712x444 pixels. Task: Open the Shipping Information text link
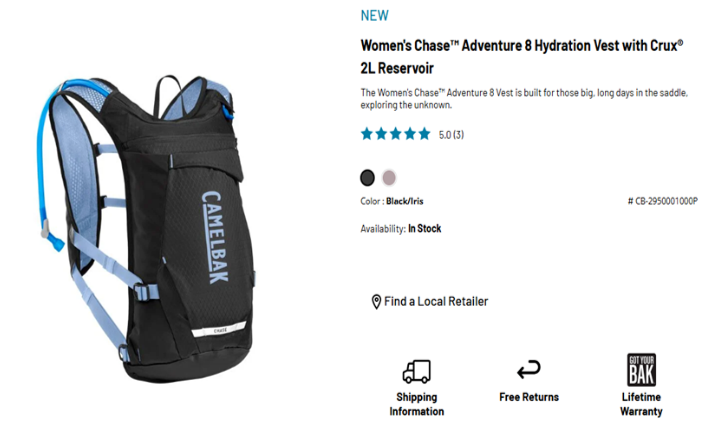click(416, 404)
